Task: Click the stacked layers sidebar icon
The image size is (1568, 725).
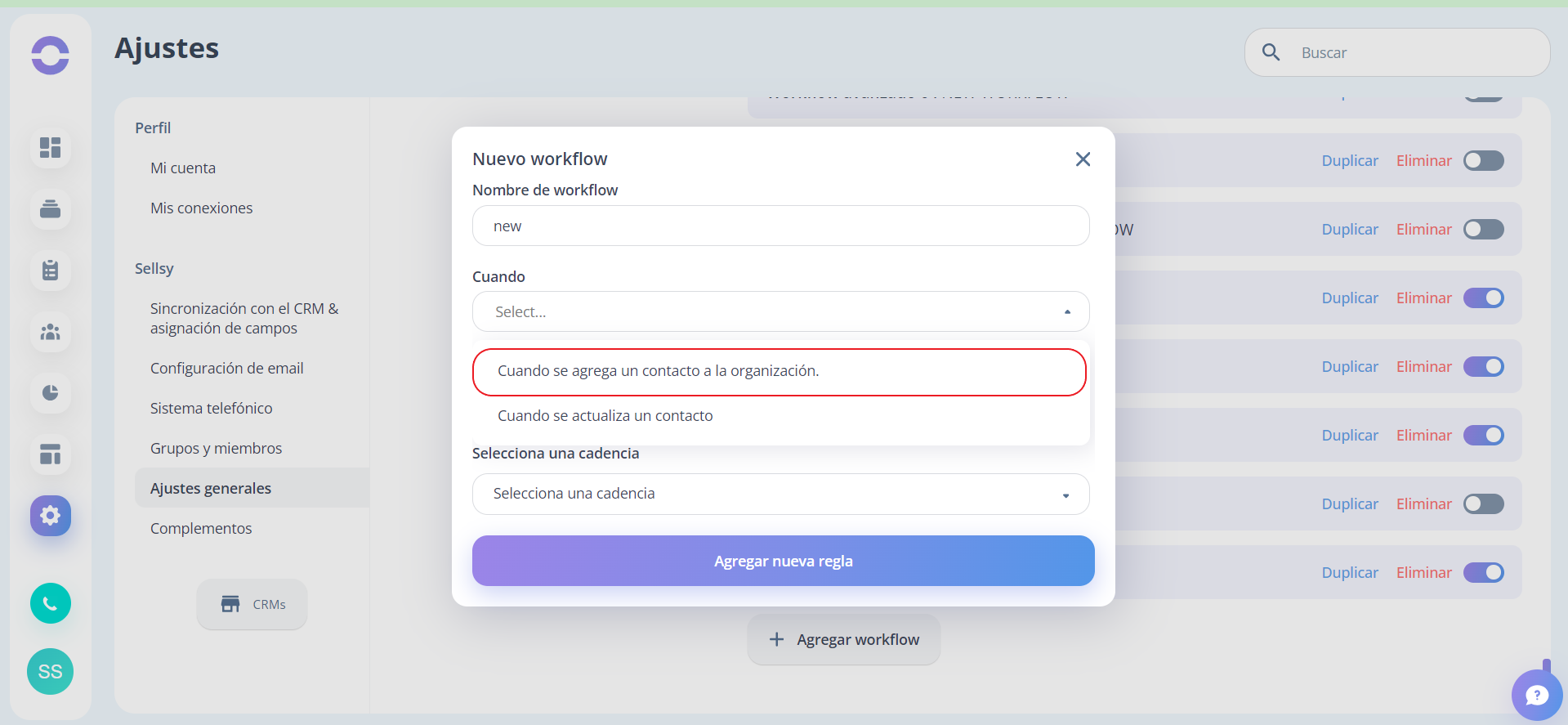Action: 51,209
